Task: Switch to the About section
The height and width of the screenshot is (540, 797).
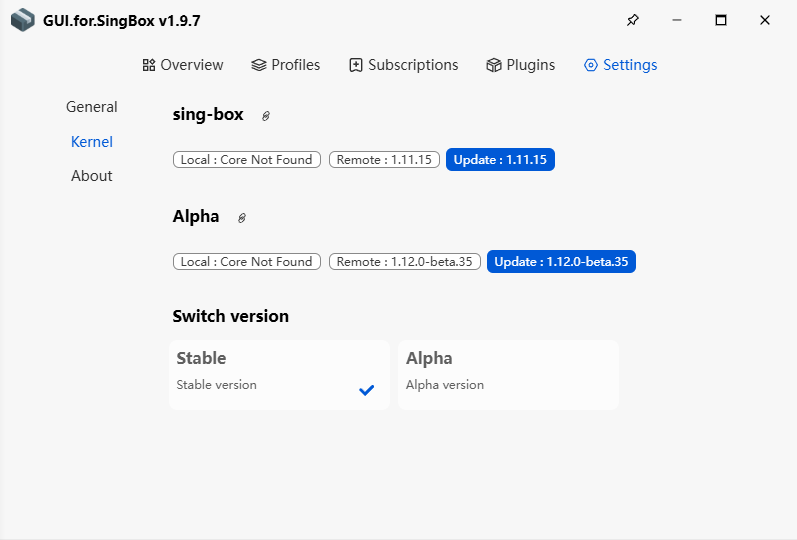Action: 91,175
